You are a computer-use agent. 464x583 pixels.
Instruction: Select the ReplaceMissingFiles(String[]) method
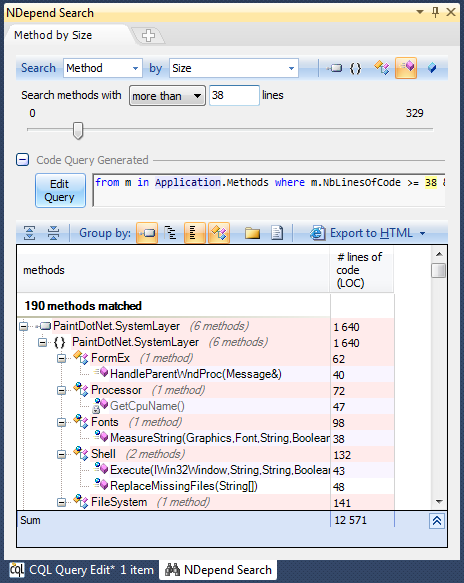click(x=184, y=486)
